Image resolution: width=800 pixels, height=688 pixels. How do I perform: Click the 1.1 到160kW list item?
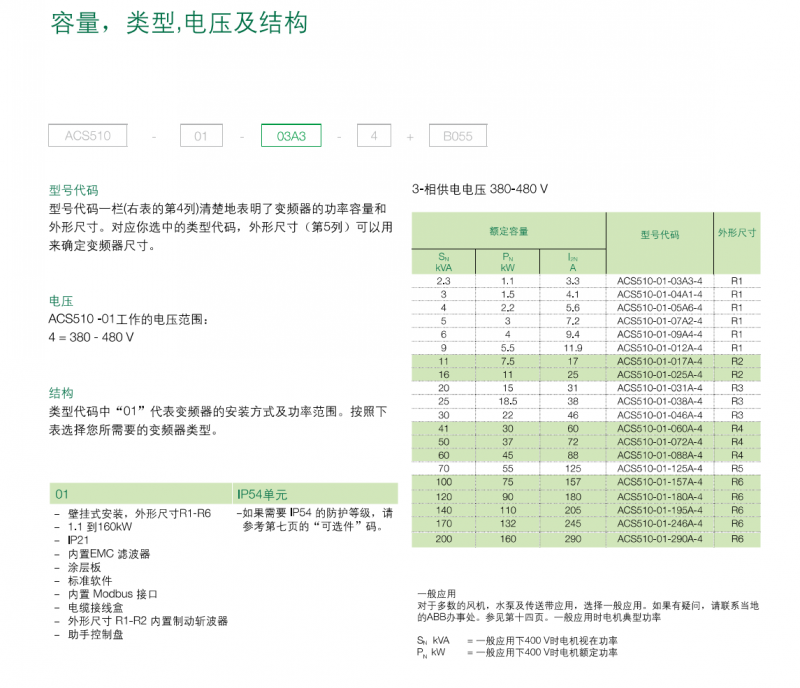coord(93,527)
